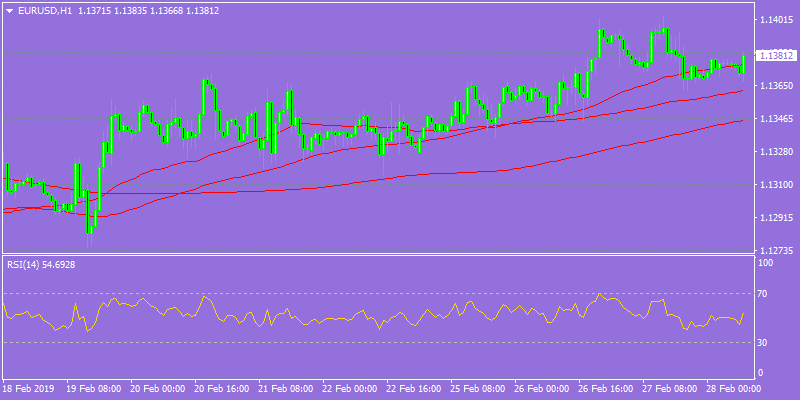Click the dashed 30 level line in RSI

378,342
